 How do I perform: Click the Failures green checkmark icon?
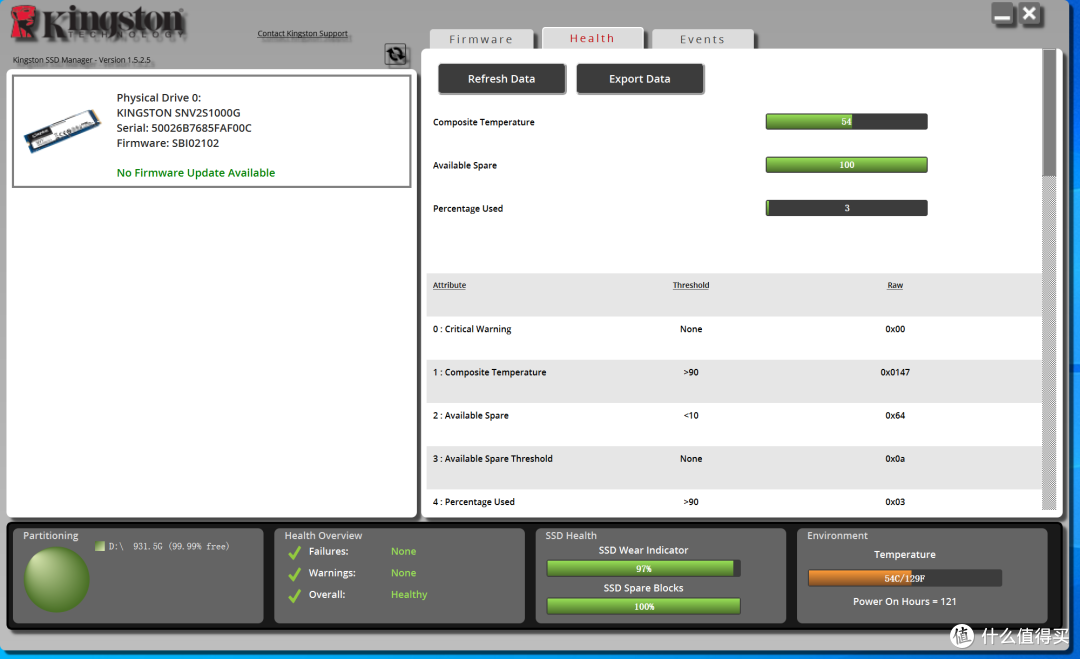coord(294,552)
